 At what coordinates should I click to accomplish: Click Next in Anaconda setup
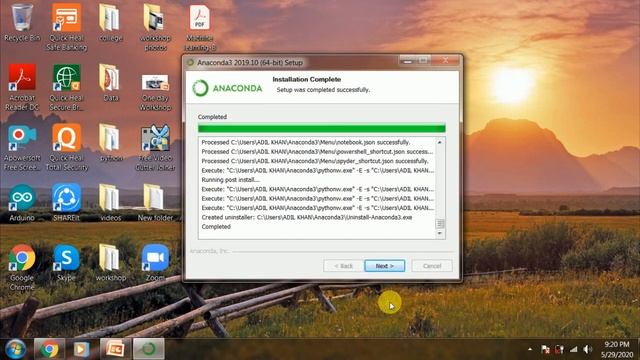click(x=384, y=266)
